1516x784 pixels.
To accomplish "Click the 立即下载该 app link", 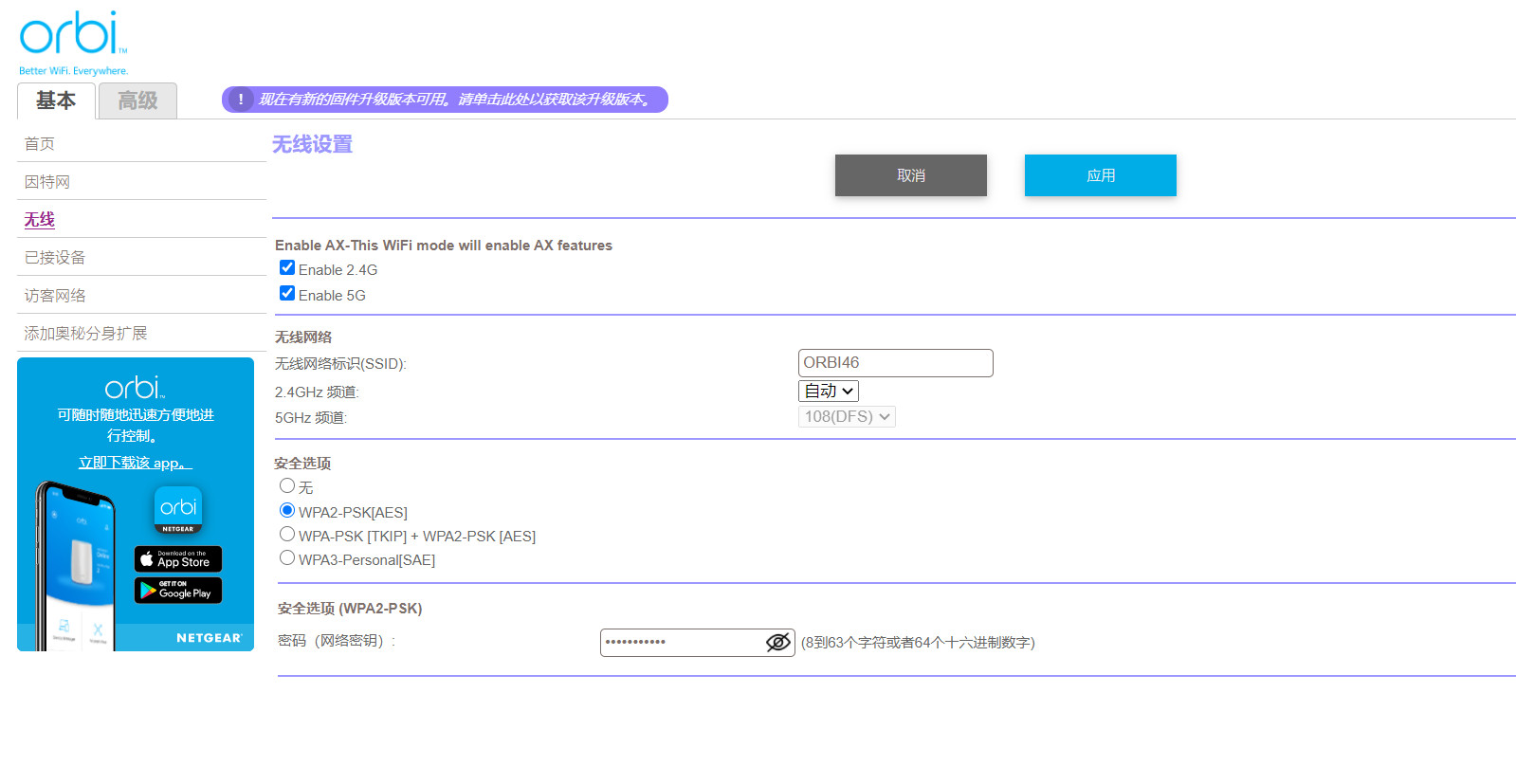I will [136, 463].
